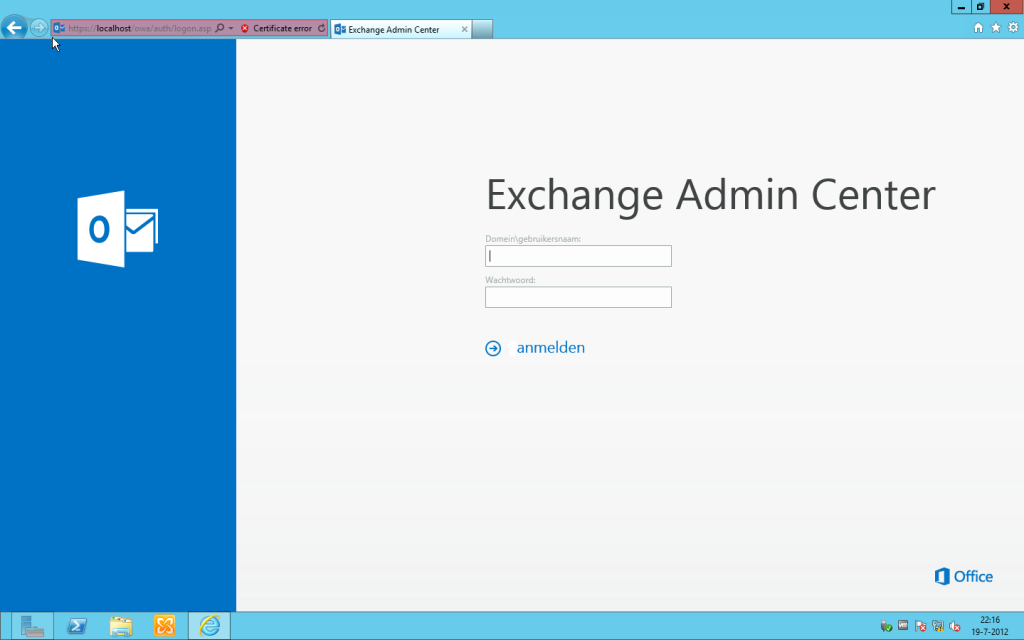Open Favorites with the star icon
Image resolution: width=1024 pixels, height=640 pixels.
click(x=996, y=27)
